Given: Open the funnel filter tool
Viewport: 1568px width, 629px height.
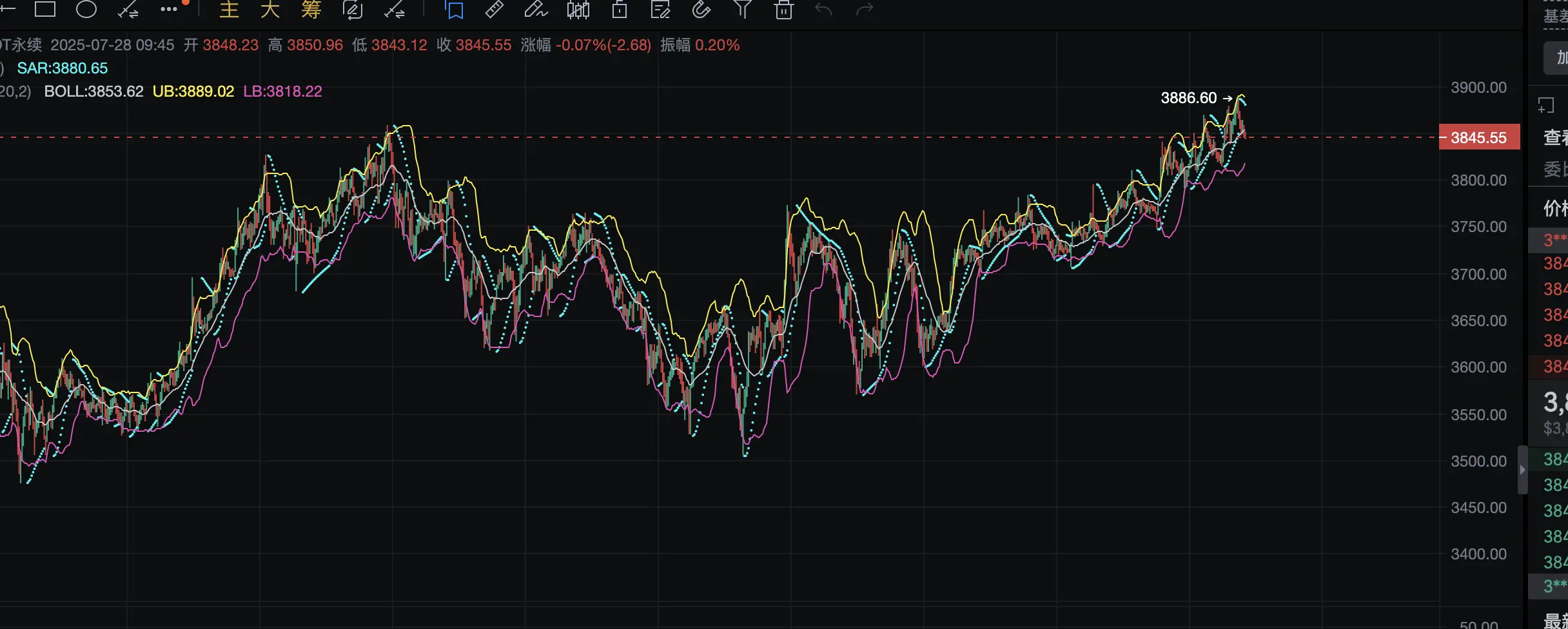Looking at the screenshot, I should 743,10.
